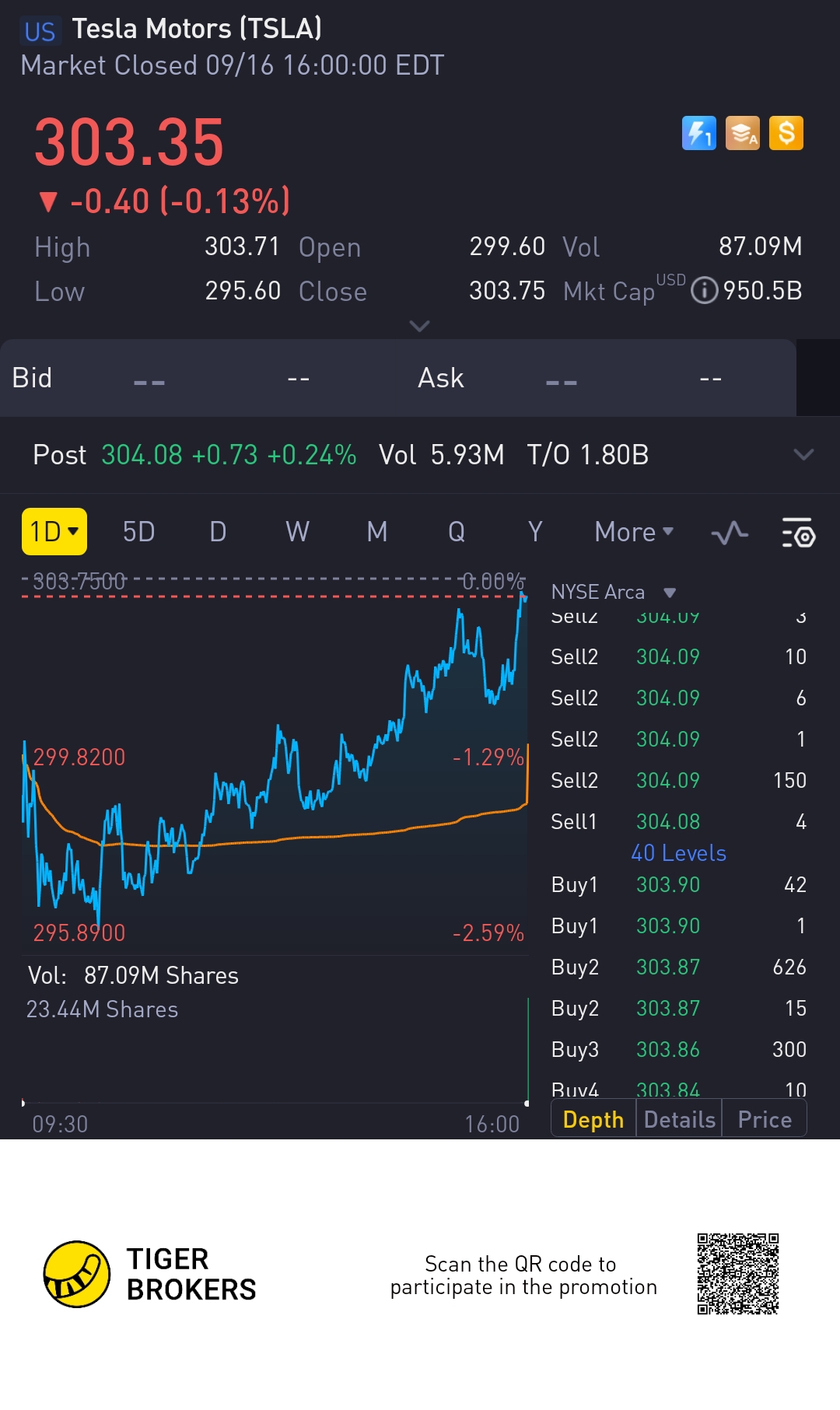The height and width of the screenshot is (1410, 840).
Task: Tap the blue lightning bolt icon
Action: [x=698, y=133]
